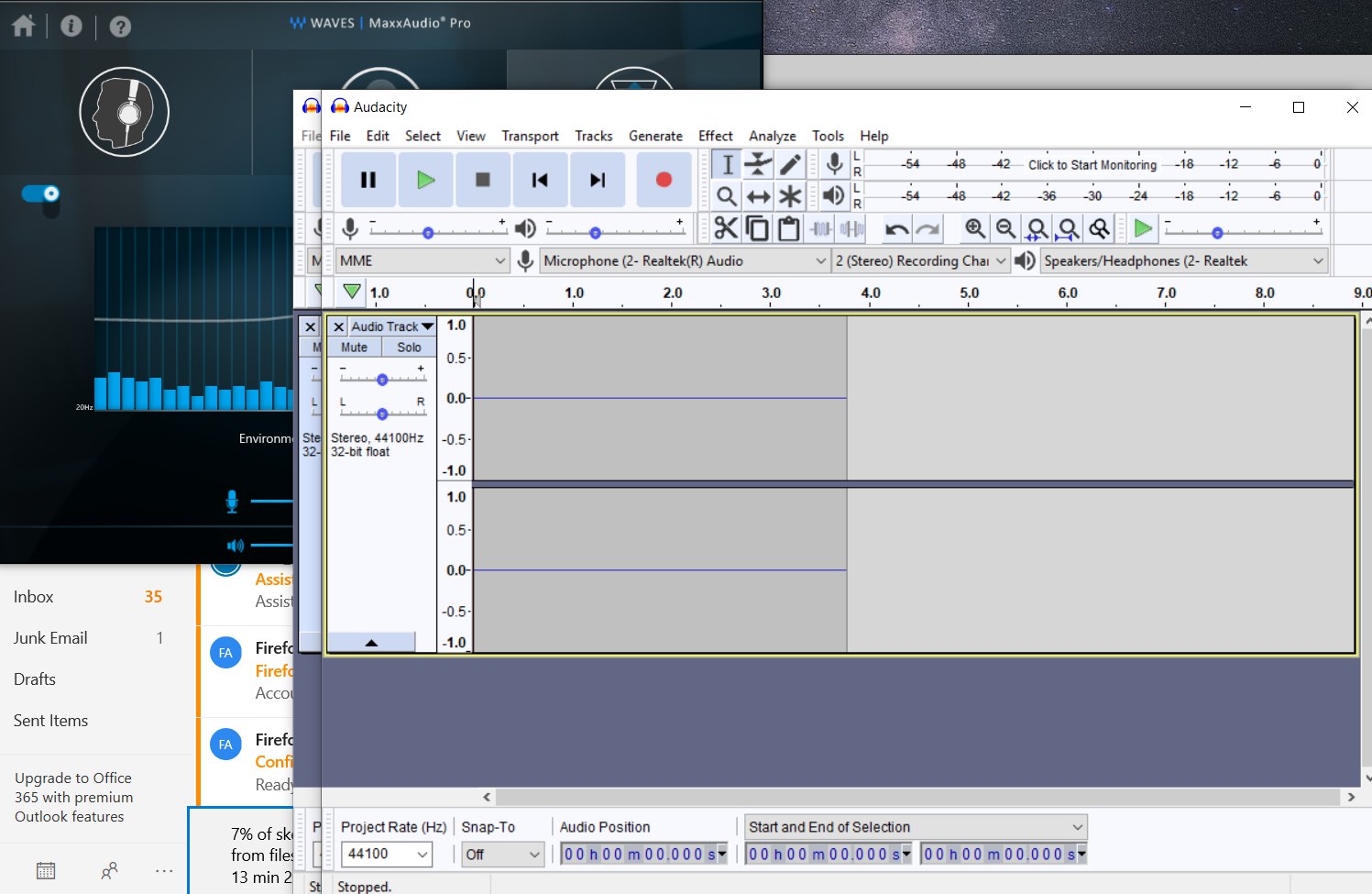Select the Draw (pencil) tool
Viewport: 1372px width, 894px height.
click(x=789, y=164)
